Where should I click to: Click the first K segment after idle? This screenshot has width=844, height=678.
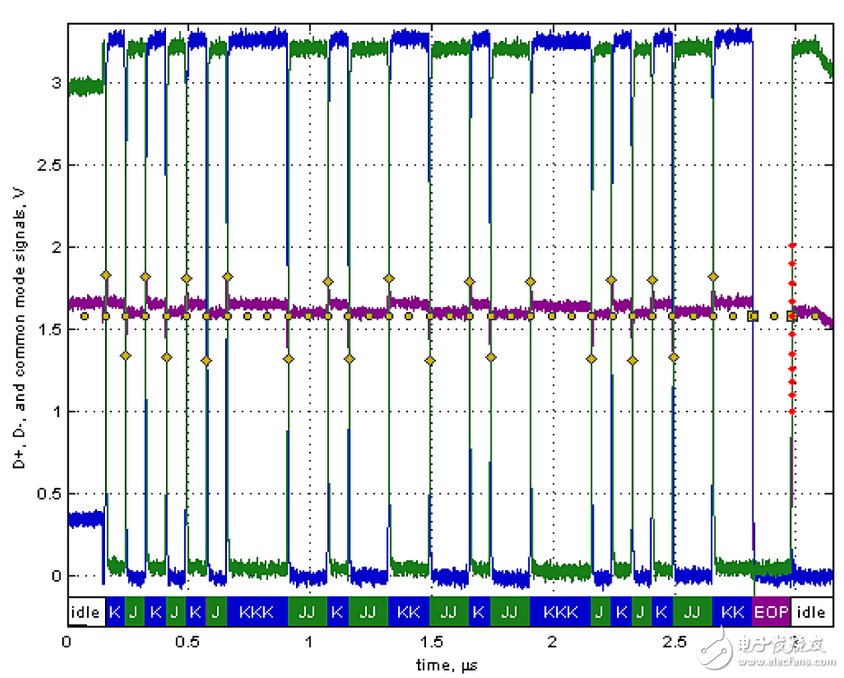tap(114, 611)
